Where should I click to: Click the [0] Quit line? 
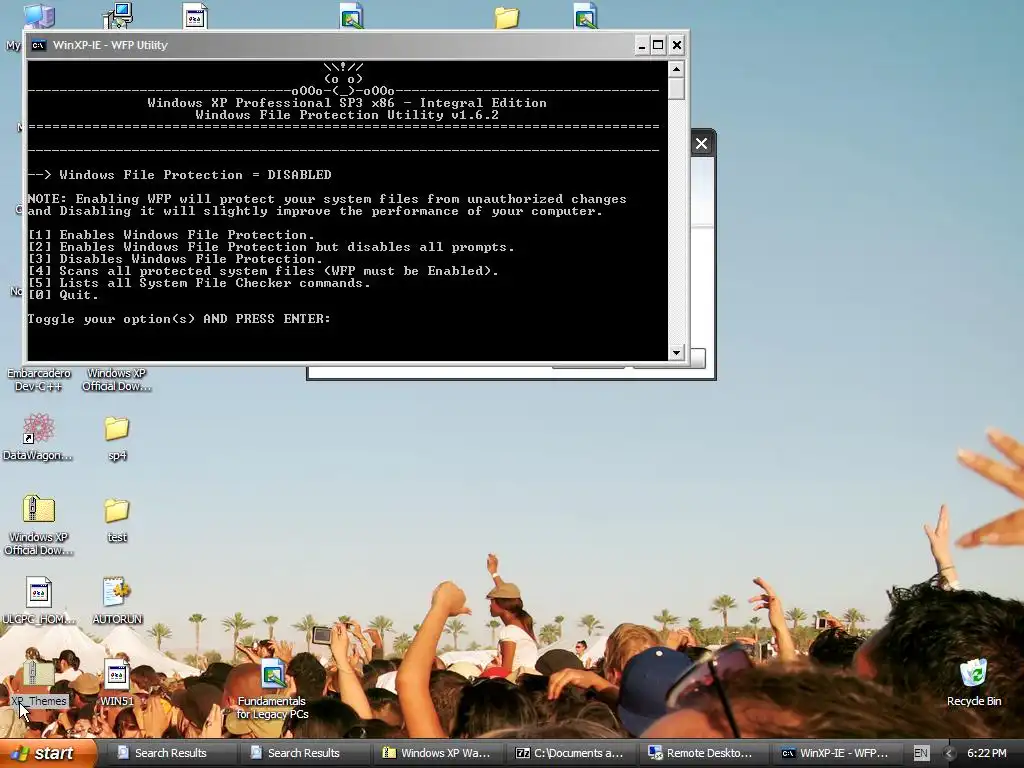[63, 295]
